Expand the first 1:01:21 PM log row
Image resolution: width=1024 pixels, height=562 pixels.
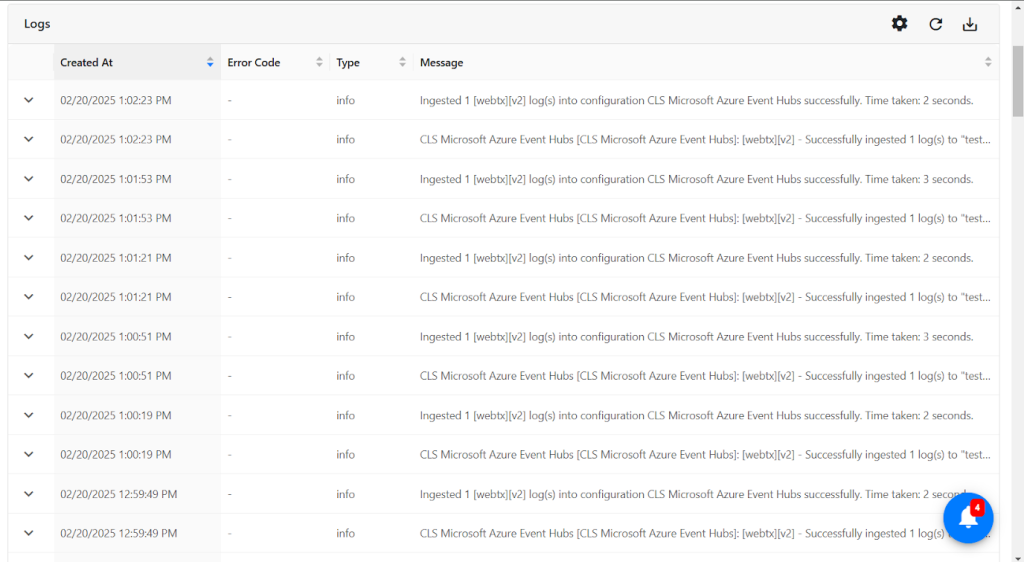click(x=29, y=257)
